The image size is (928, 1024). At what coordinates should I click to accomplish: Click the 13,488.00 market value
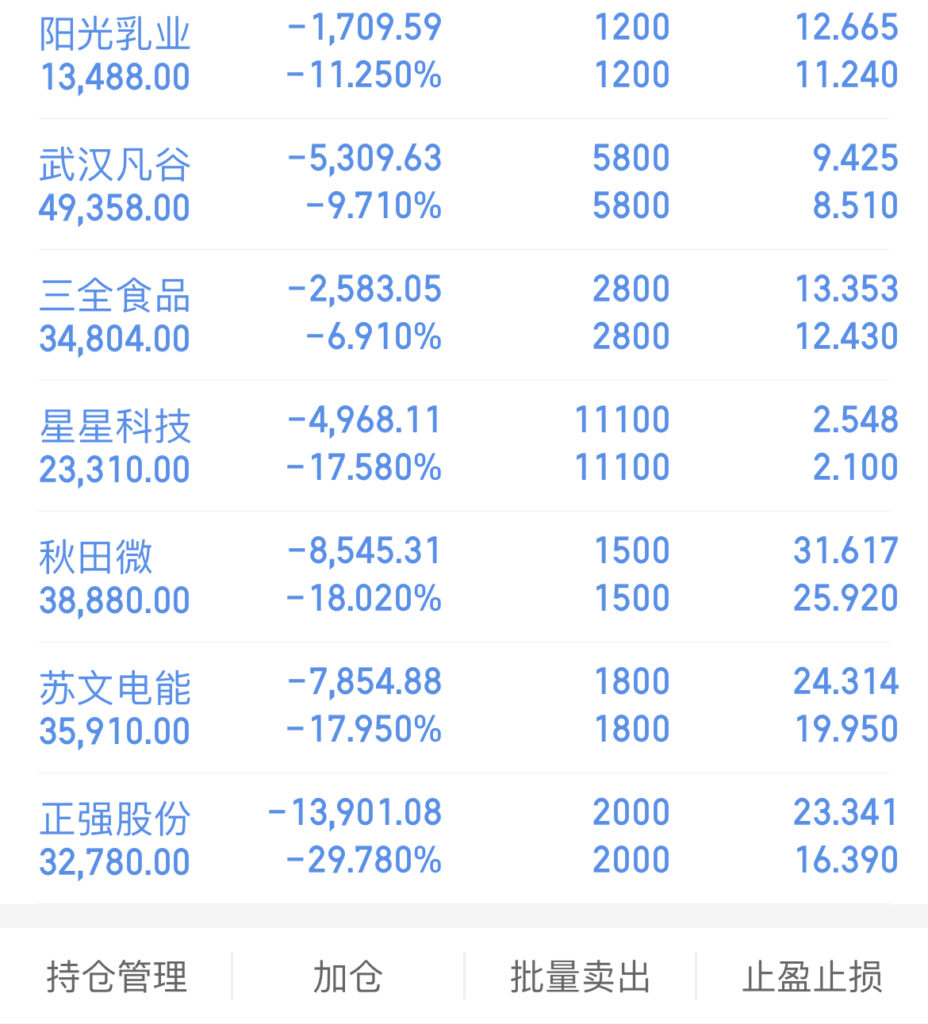tap(114, 78)
